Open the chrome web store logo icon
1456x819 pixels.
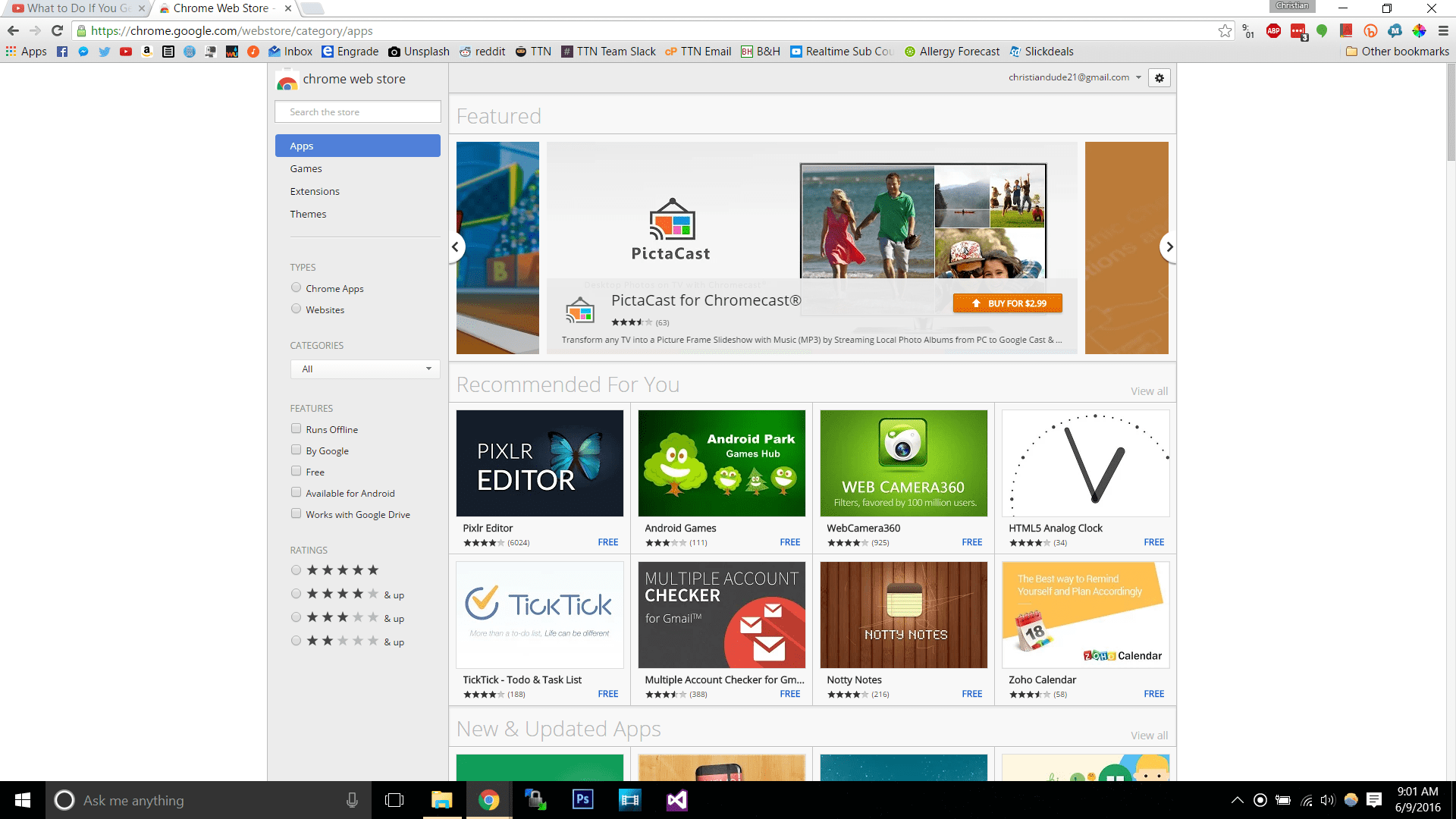[x=287, y=79]
